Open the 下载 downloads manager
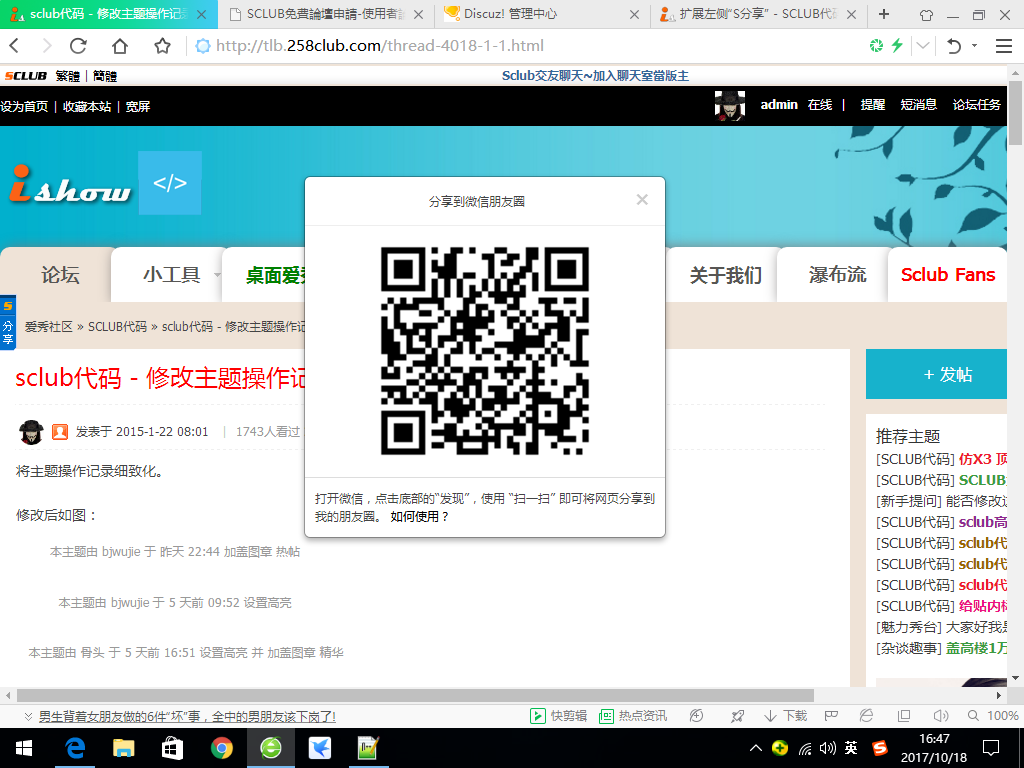The height and width of the screenshot is (768, 1024). click(x=785, y=716)
